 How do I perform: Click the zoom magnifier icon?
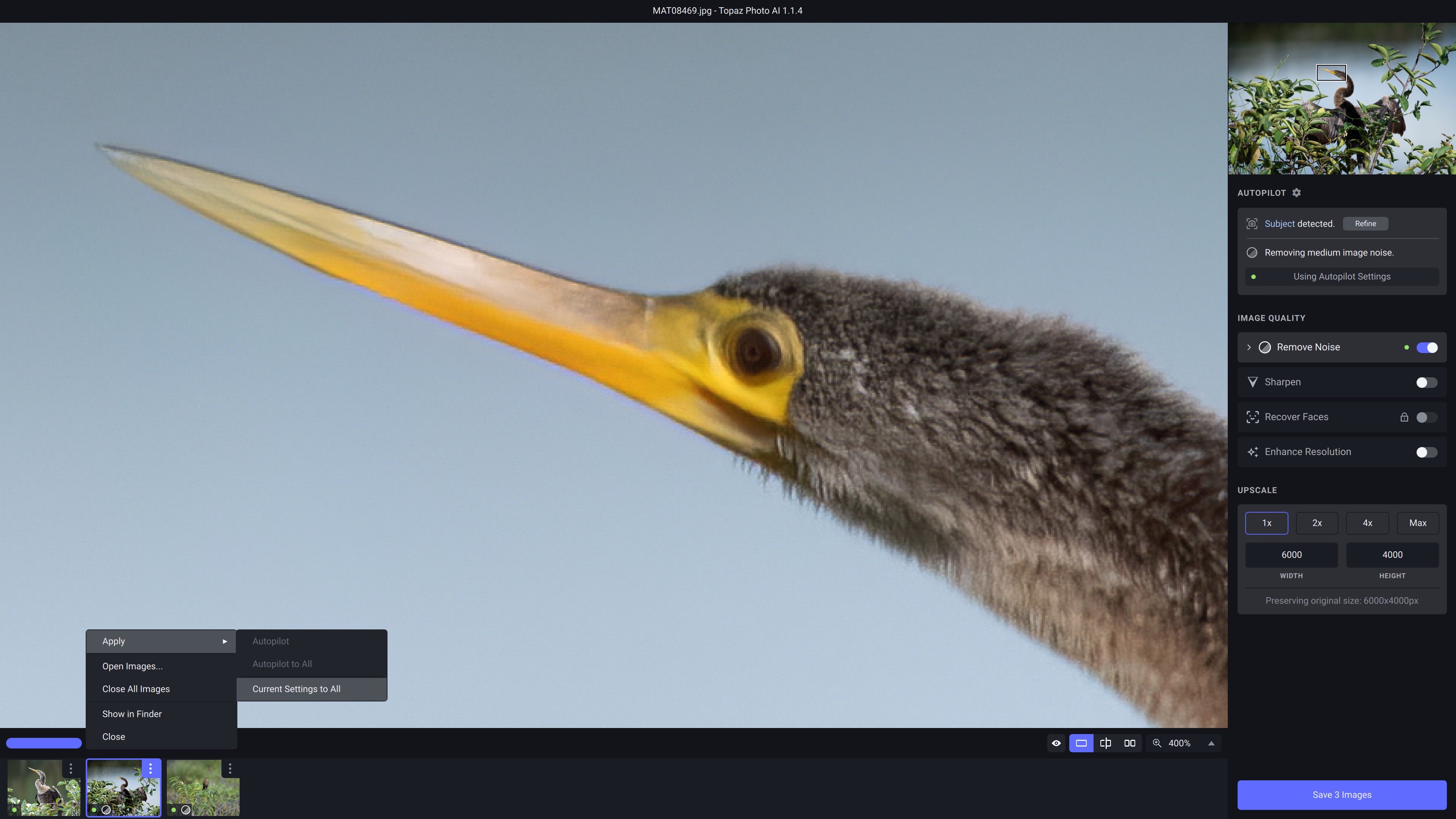(1156, 743)
